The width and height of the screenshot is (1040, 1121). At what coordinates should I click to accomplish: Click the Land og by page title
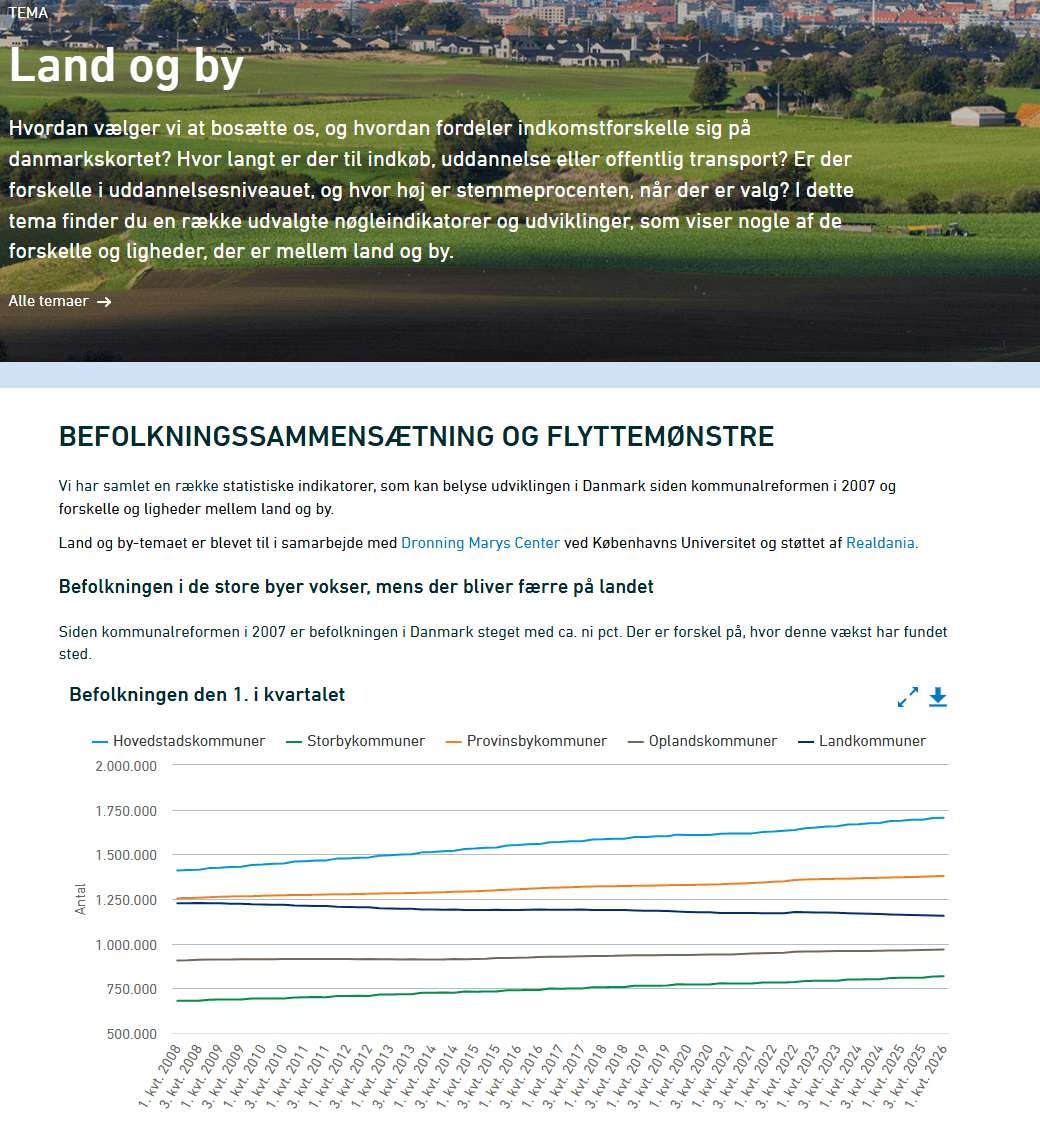coord(127,66)
